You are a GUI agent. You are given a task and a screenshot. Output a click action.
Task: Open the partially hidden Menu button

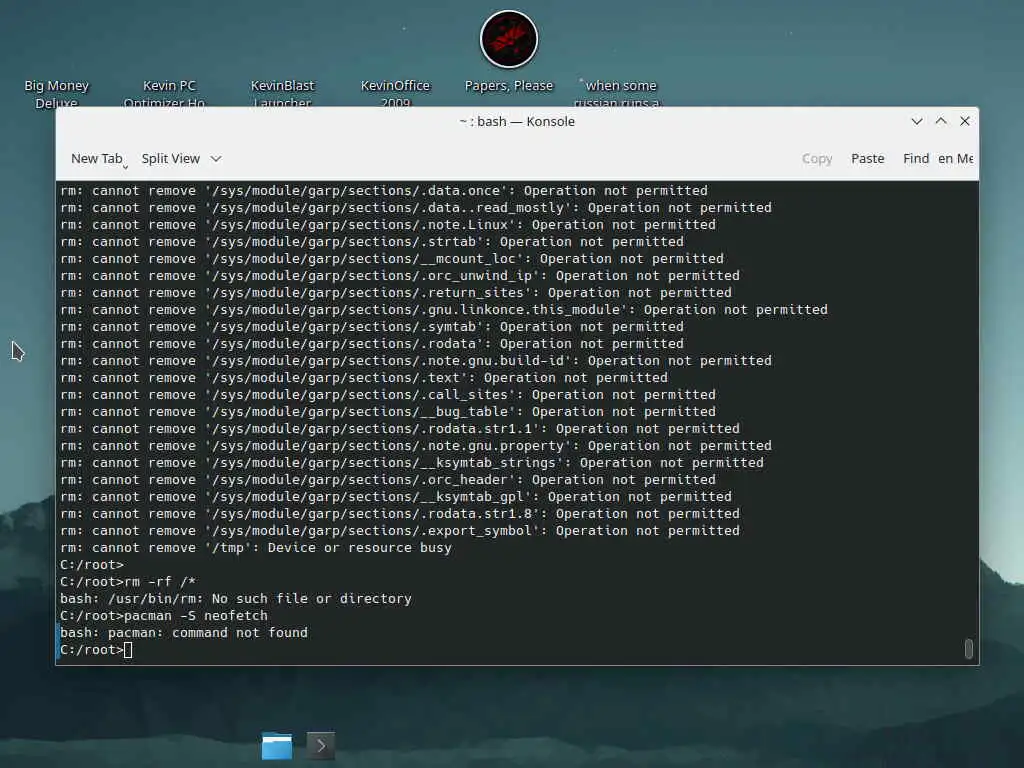955,159
